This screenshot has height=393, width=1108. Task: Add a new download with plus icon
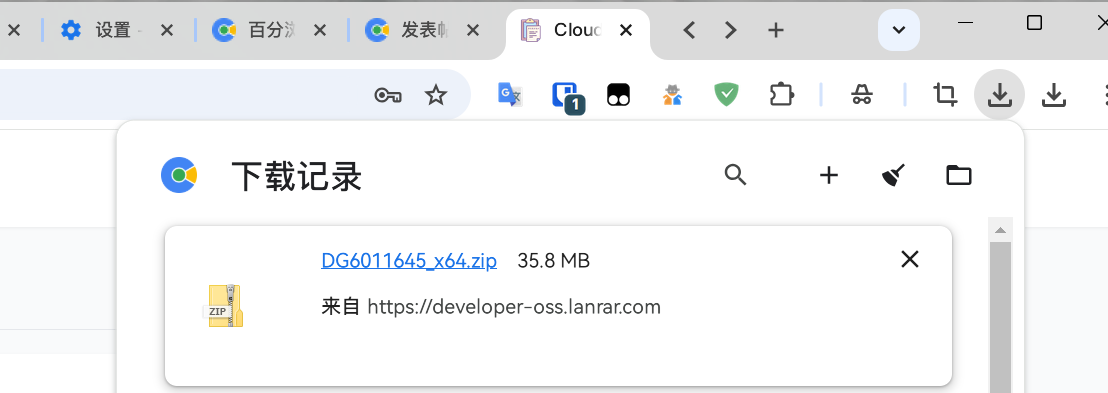[x=828, y=175]
